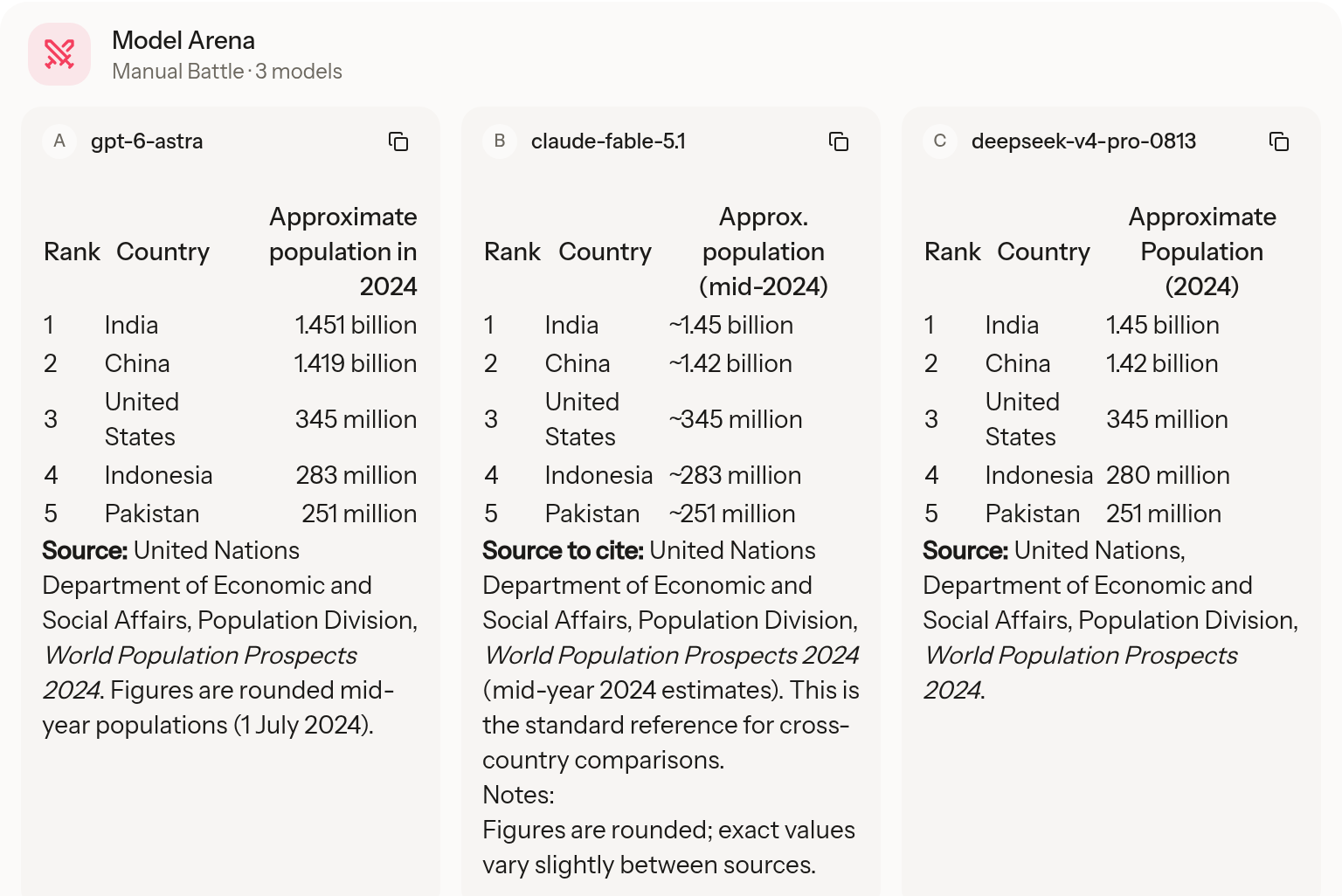Select the deepseek-v4-pro-0813 model name
The width and height of the screenshot is (1342, 896).
[1083, 141]
